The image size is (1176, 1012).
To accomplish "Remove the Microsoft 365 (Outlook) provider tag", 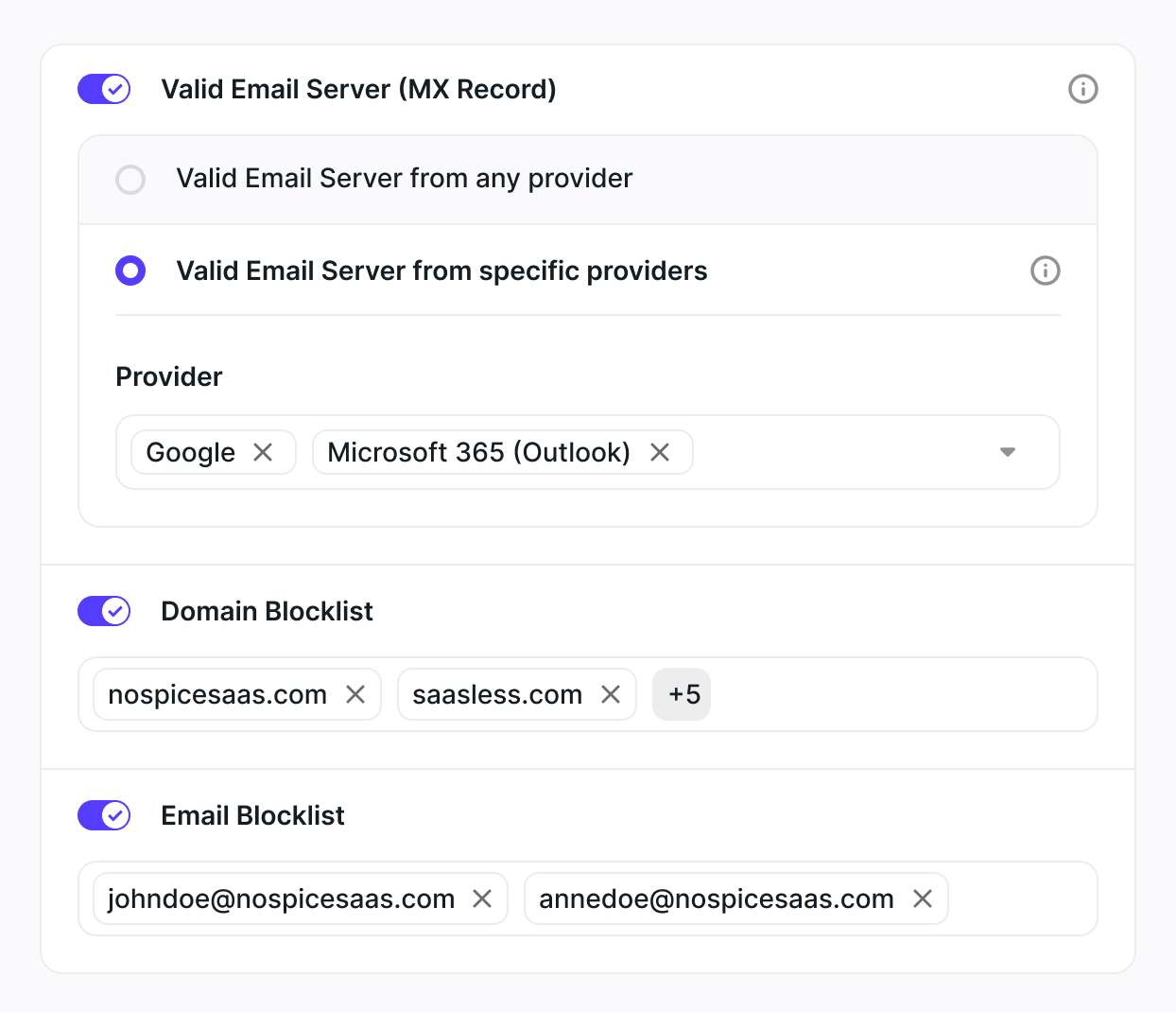I will [x=660, y=452].
